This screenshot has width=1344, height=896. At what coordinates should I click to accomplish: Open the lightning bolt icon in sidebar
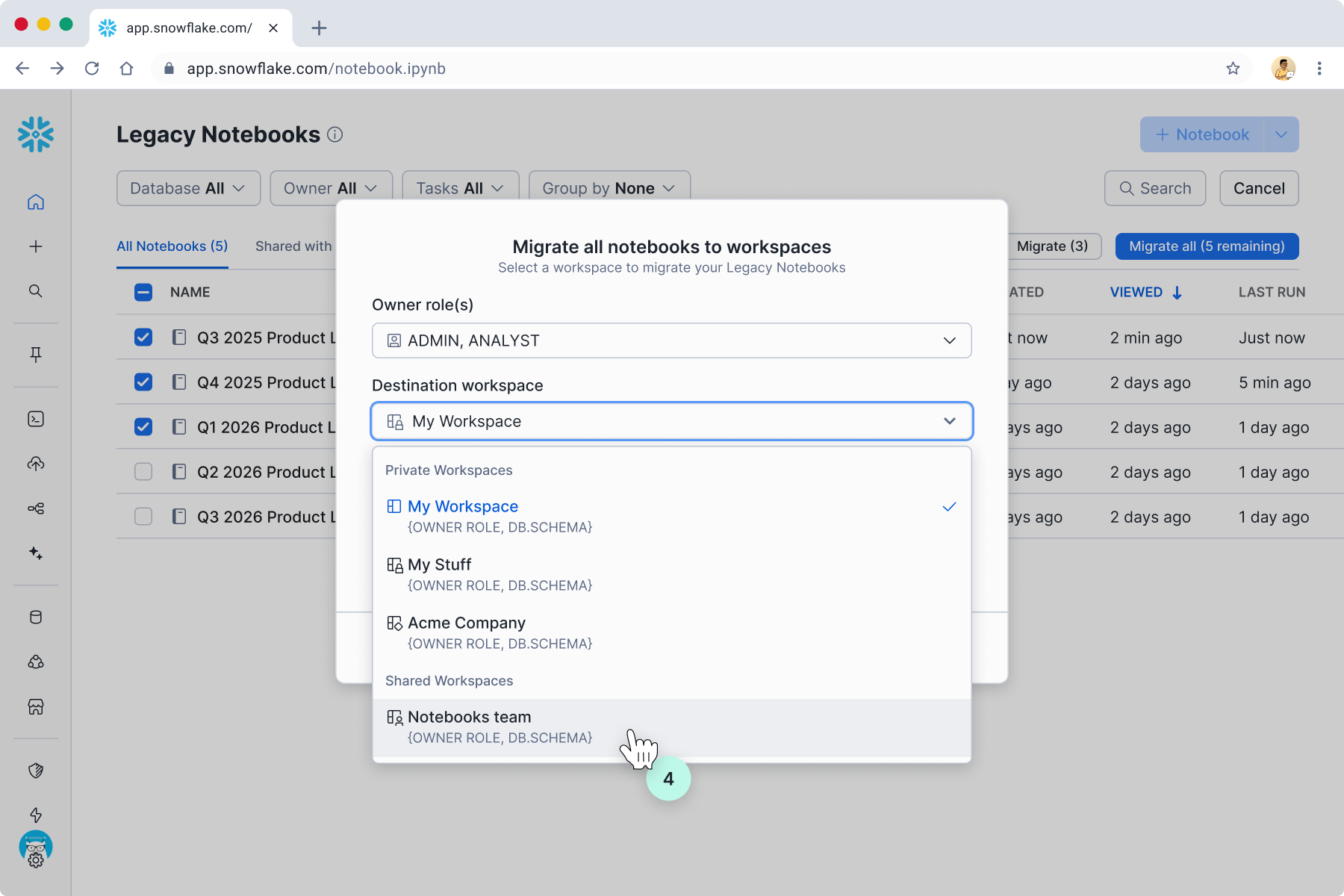[36, 815]
